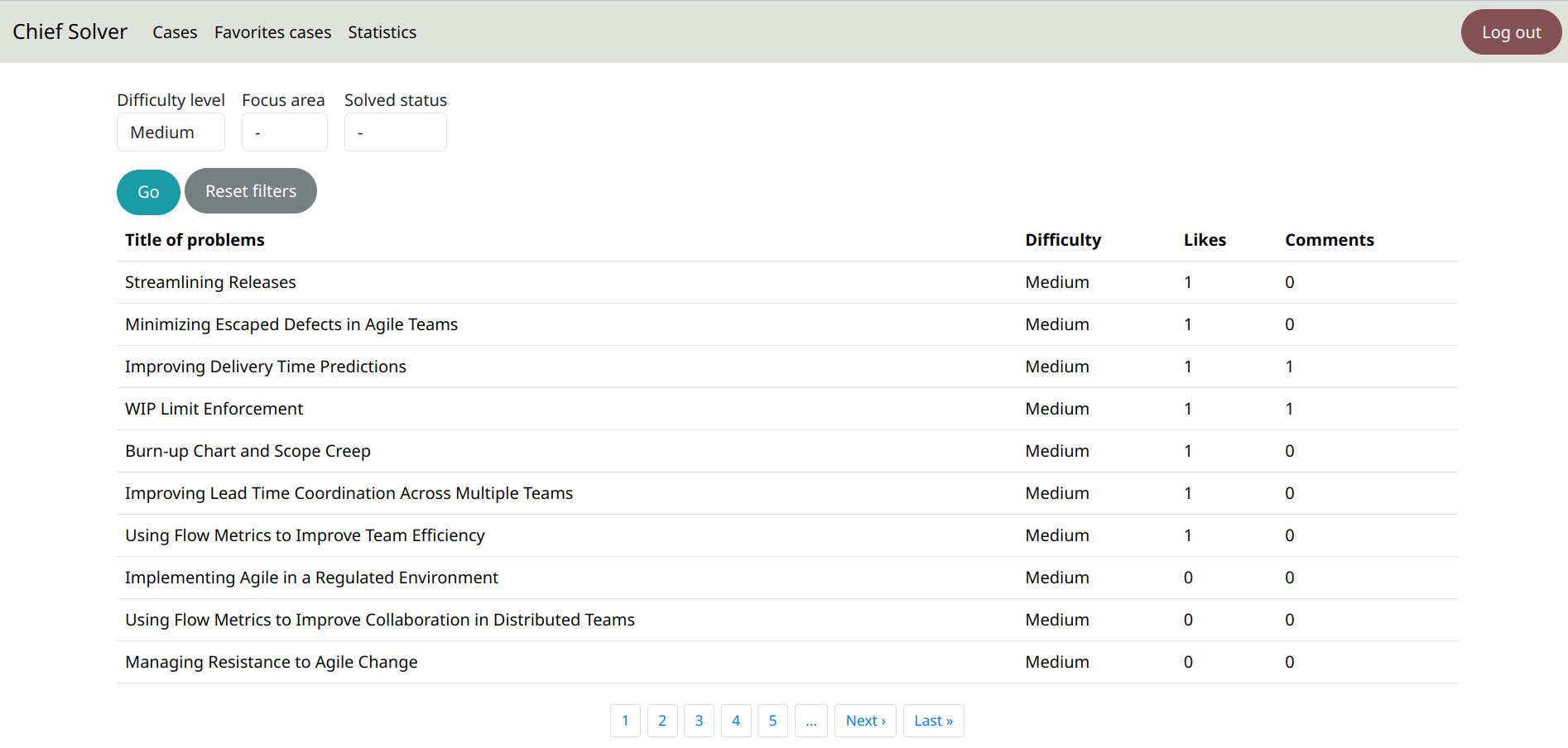The image size is (1568, 748).
Task: Open Improving Delivery Time Predictions case
Action: [266, 367]
